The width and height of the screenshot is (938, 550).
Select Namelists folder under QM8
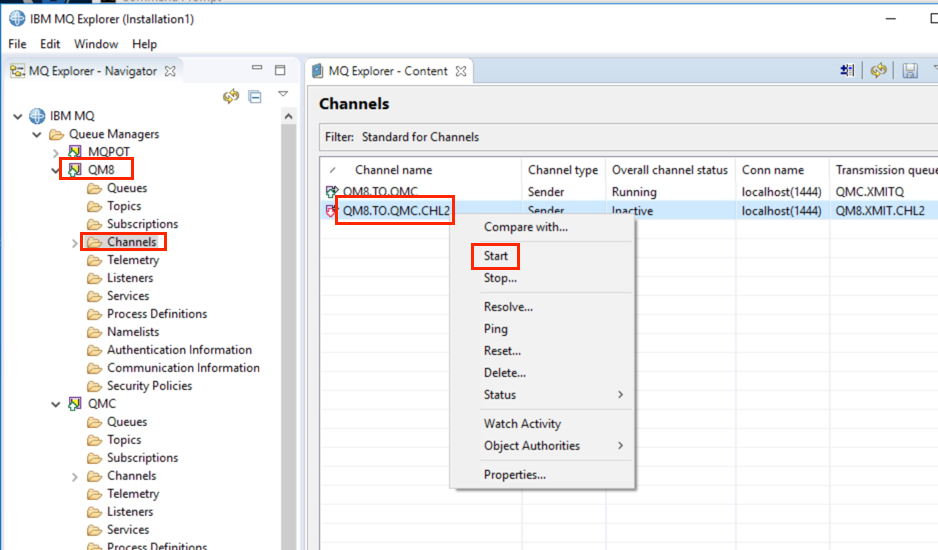[133, 332]
